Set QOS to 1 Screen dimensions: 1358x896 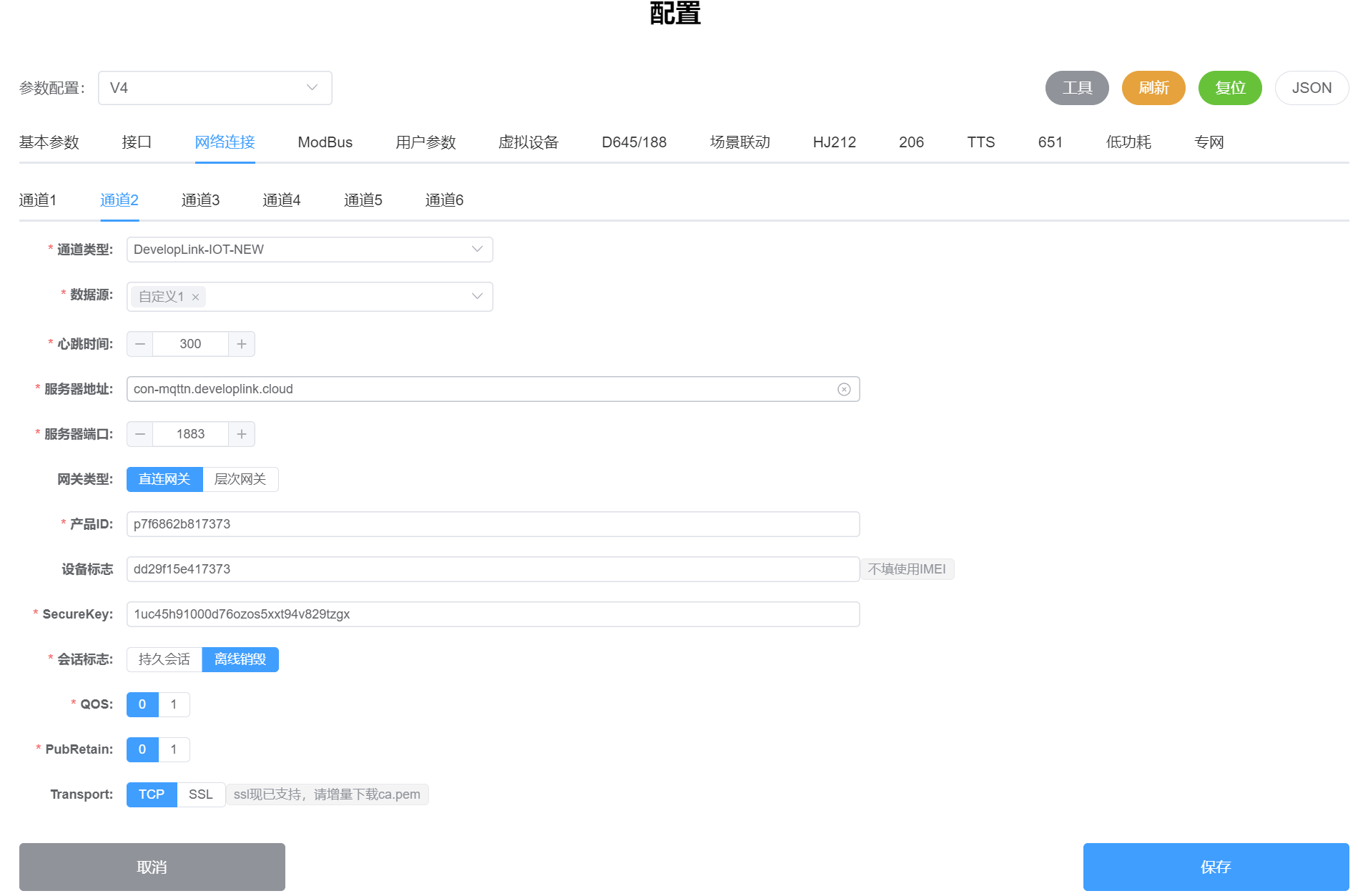pyautogui.click(x=174, y=704)
